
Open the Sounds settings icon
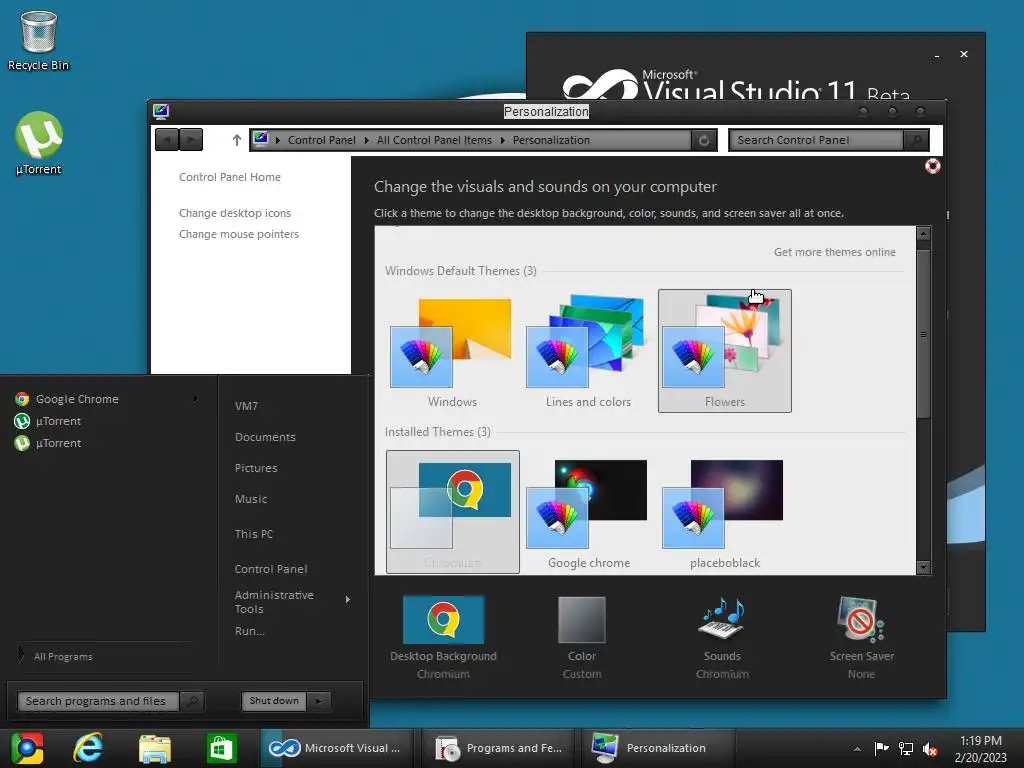[x=722, y=618]
